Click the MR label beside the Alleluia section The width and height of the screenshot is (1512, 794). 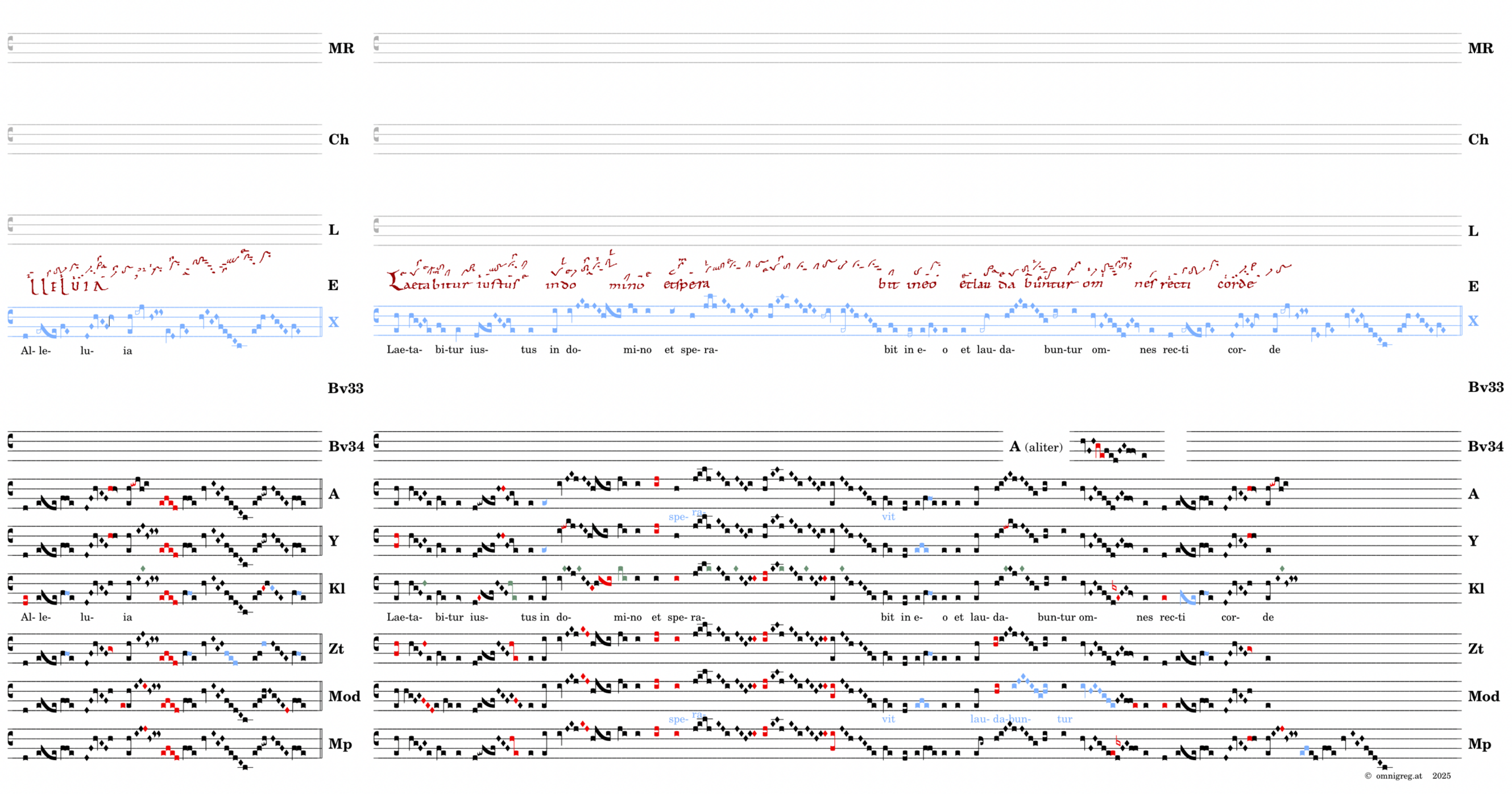(x=341, y=48)
